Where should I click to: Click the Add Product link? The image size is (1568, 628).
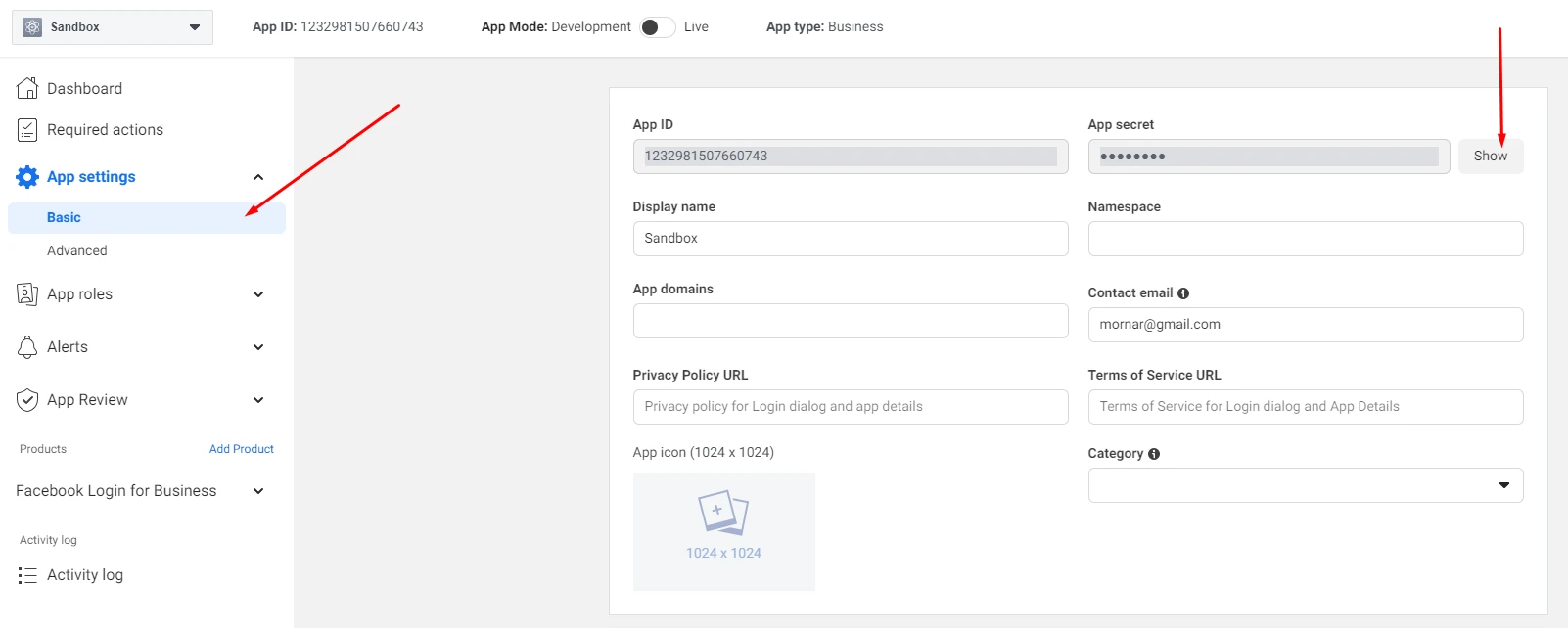241,449
